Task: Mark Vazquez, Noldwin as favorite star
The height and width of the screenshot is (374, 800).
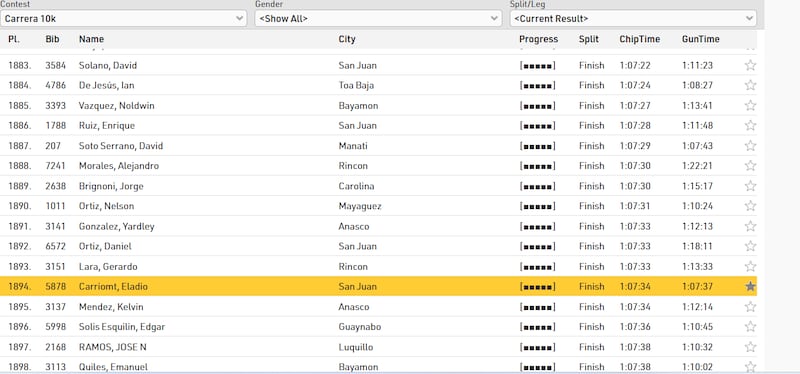Action: 750,106
